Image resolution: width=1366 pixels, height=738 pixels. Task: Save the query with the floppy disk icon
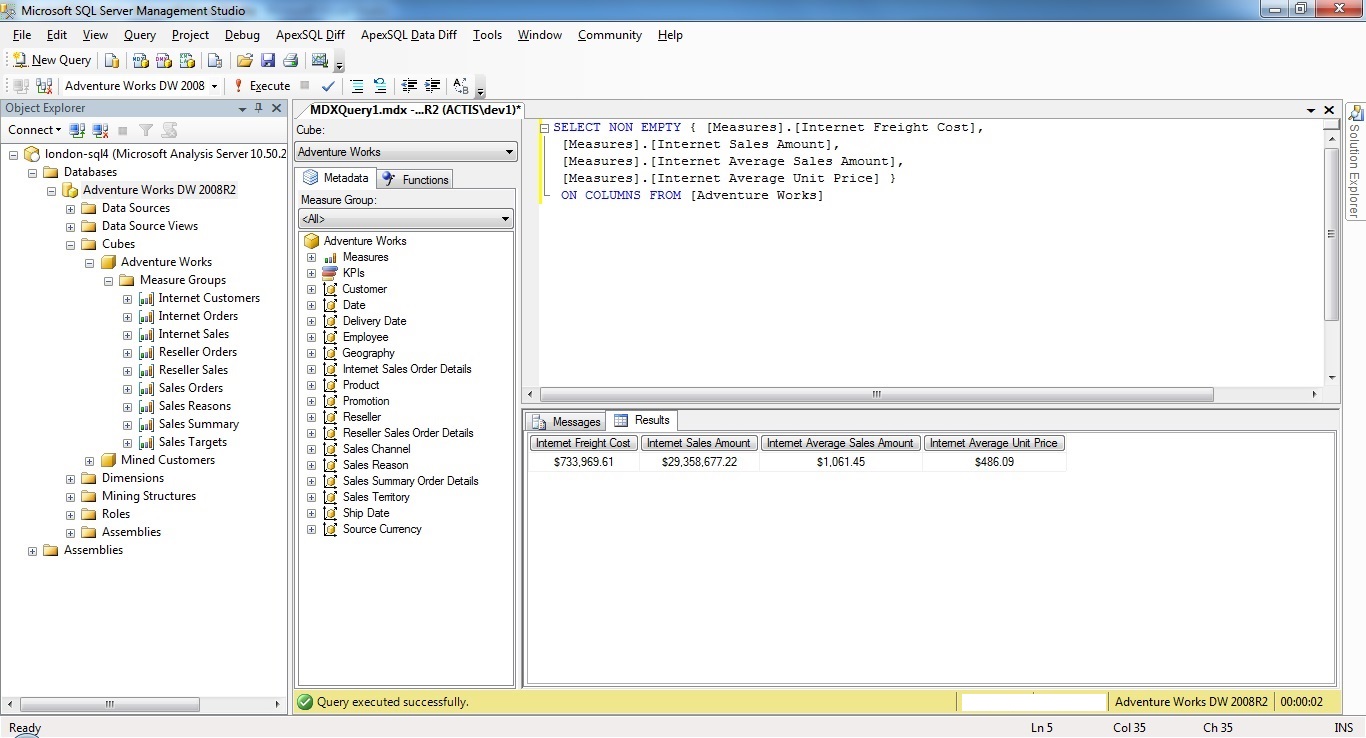[268, 60]
